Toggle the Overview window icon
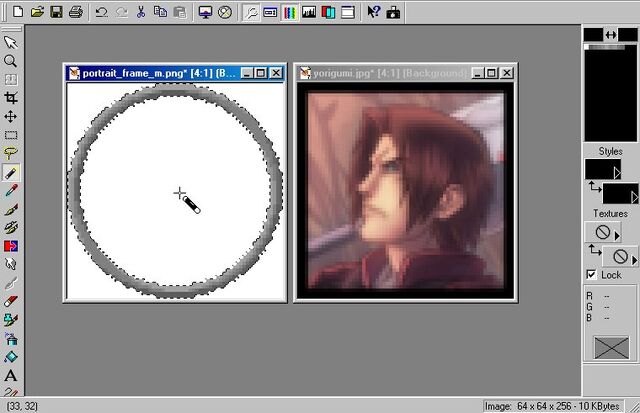This screenshot has width=640, height=413. [x=347, y=12]
